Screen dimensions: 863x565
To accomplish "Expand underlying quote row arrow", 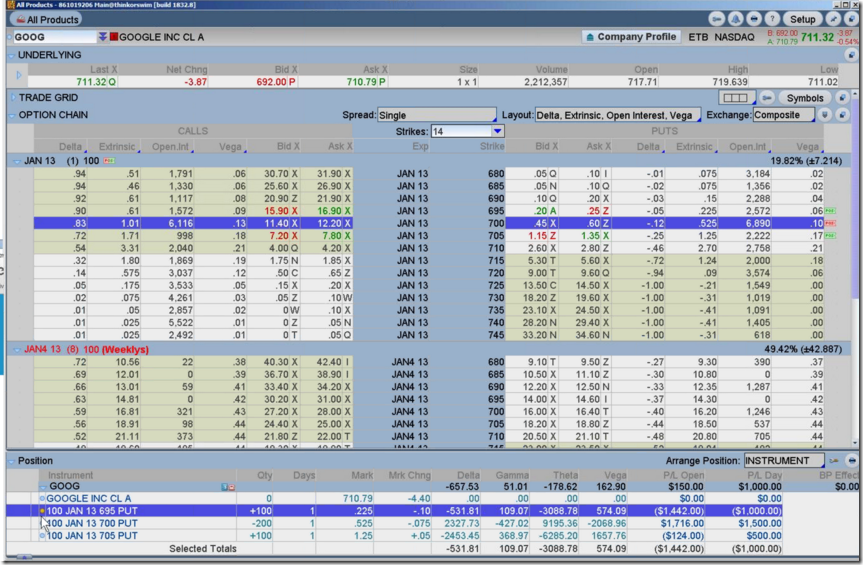I will tap(18, 75).
